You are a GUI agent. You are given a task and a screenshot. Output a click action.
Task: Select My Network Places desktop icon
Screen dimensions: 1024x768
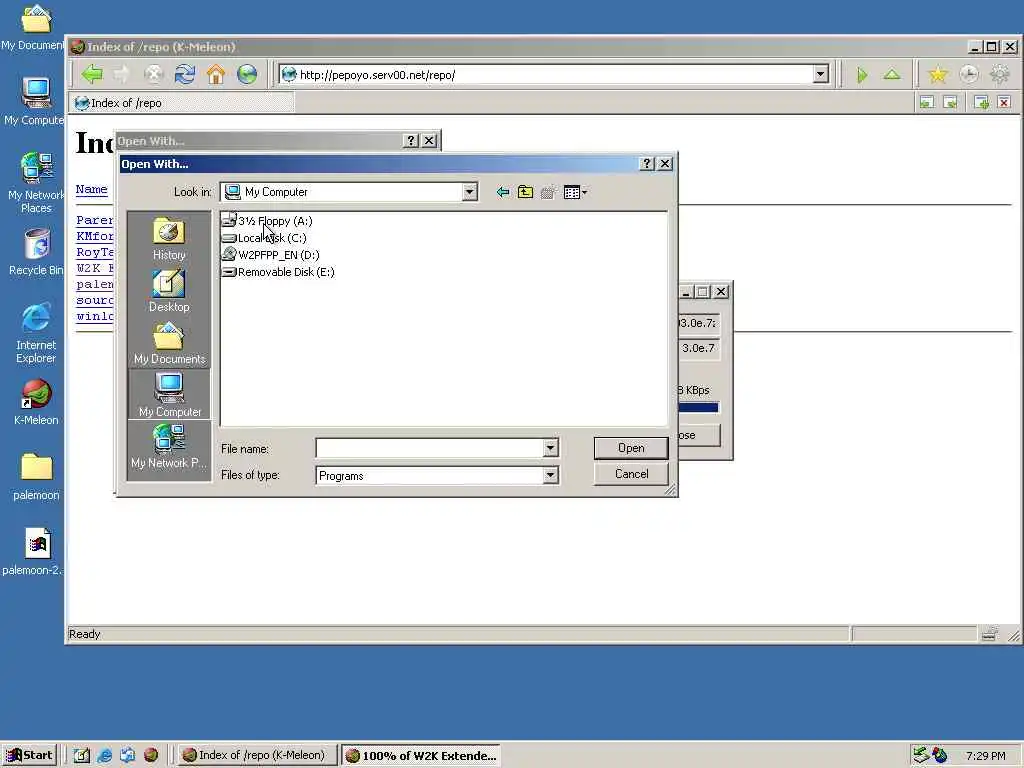36,183
